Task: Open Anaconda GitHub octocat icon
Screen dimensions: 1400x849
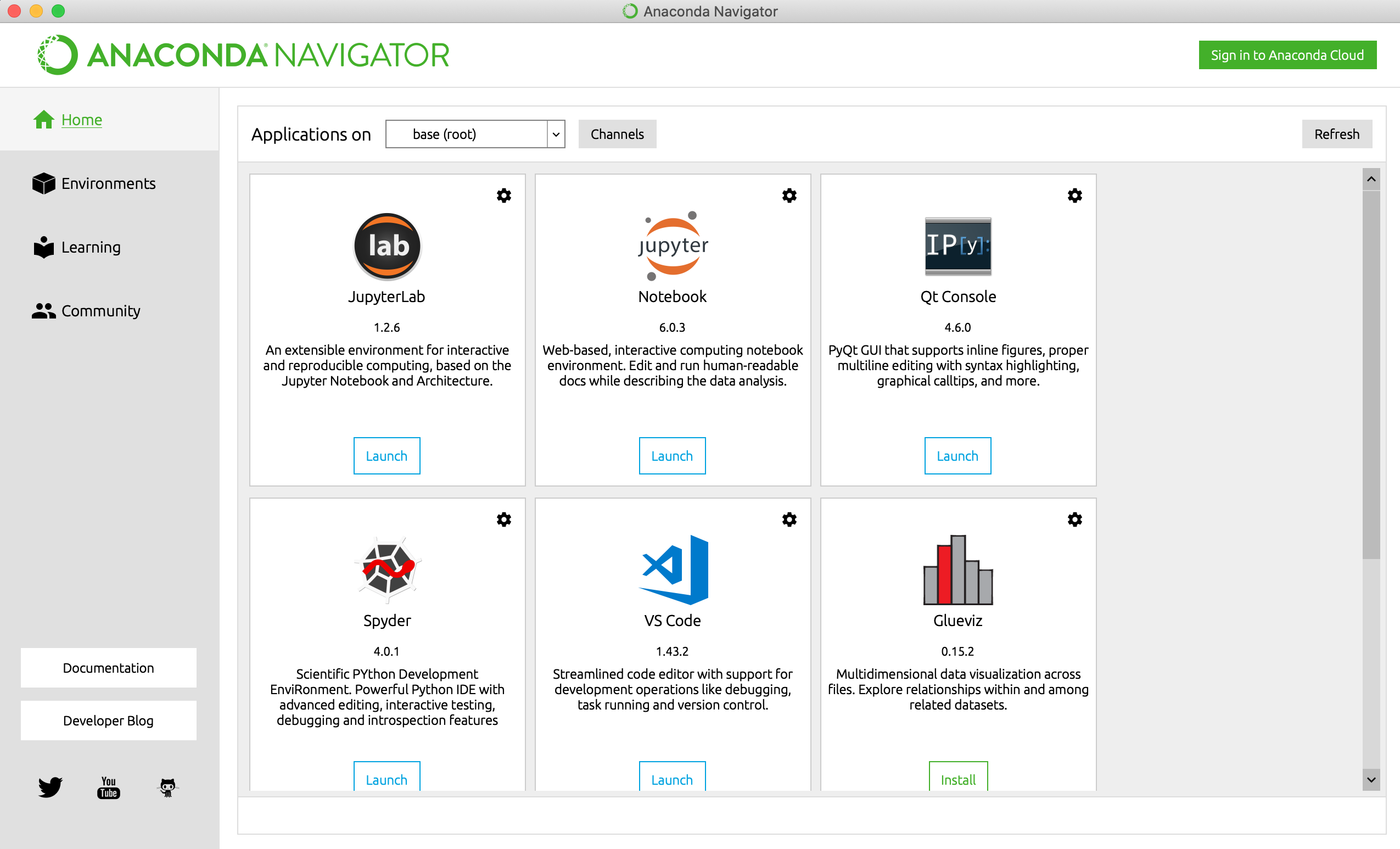Action: click(x=167, y=787)
